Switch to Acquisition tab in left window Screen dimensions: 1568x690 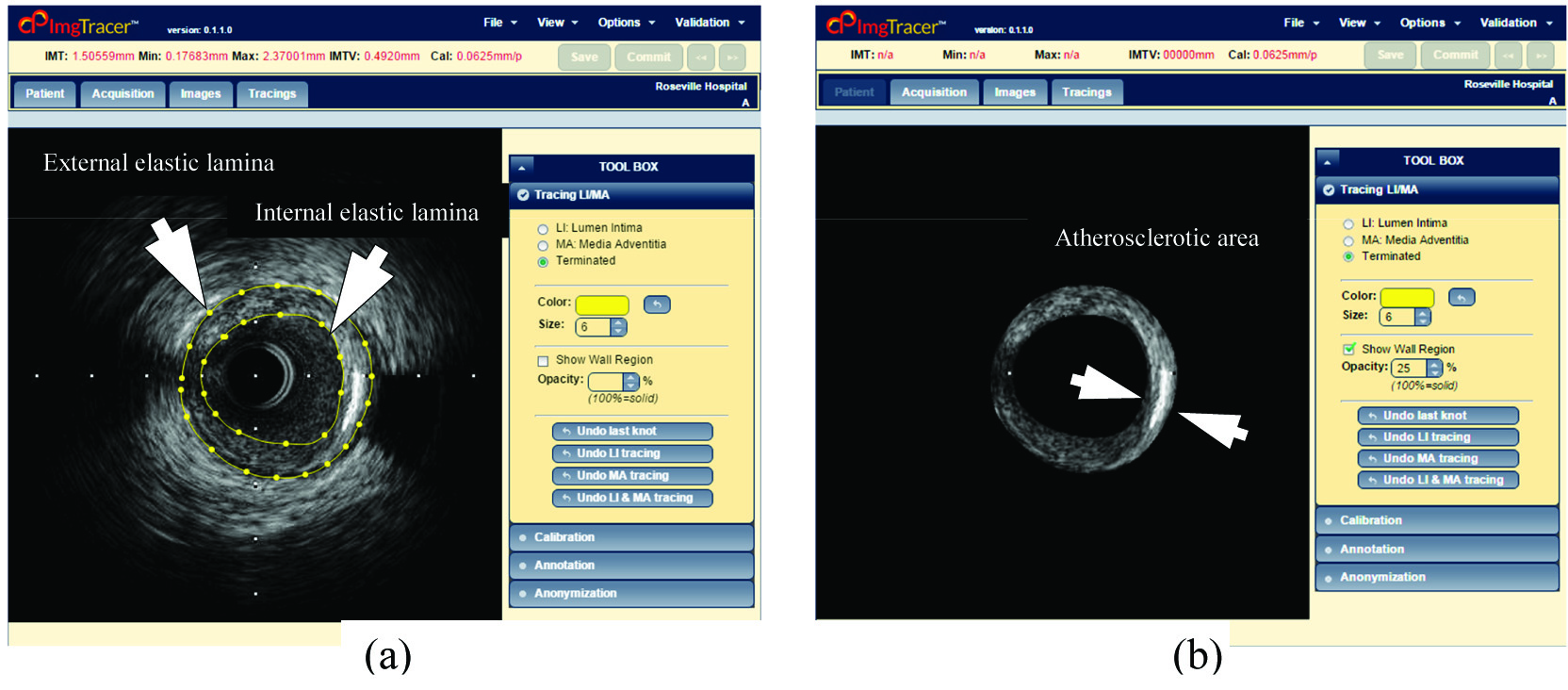coord(122,94)
